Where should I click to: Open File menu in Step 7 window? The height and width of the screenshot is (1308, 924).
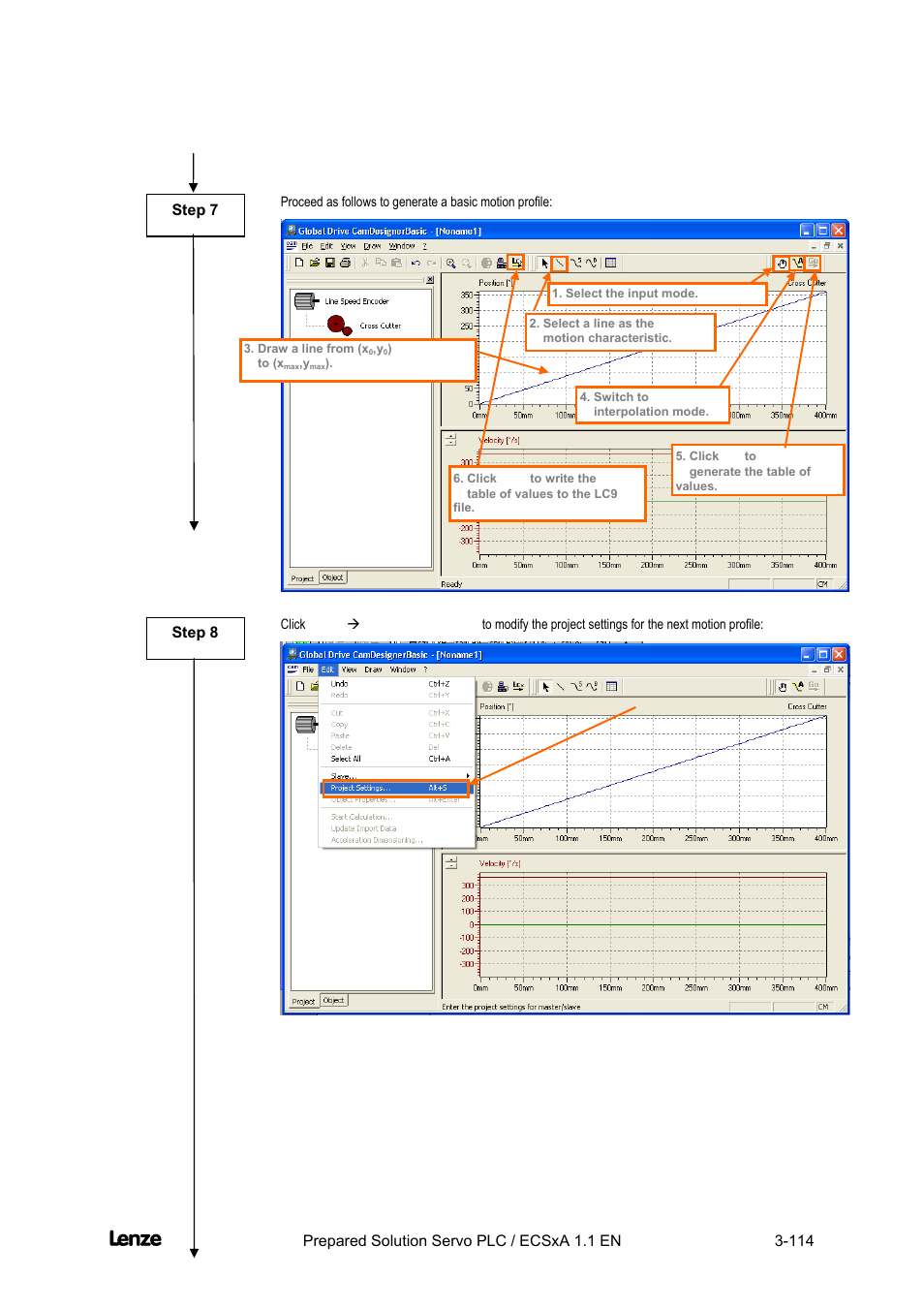click(307, 246)
